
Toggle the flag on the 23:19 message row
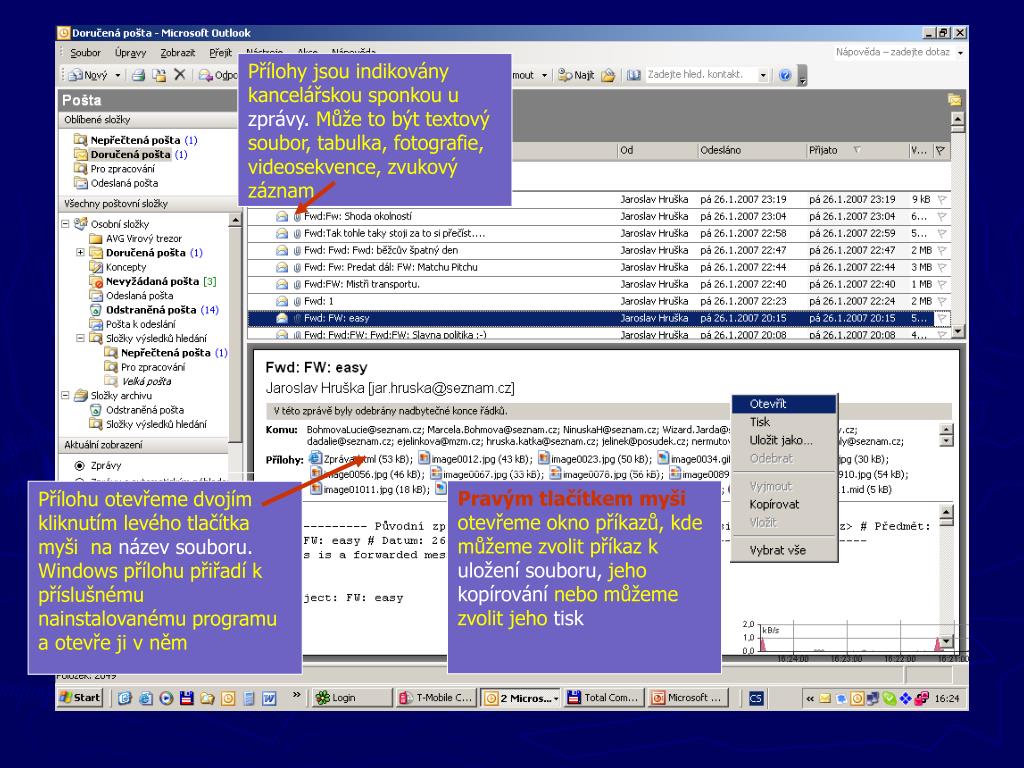(942, 199)
